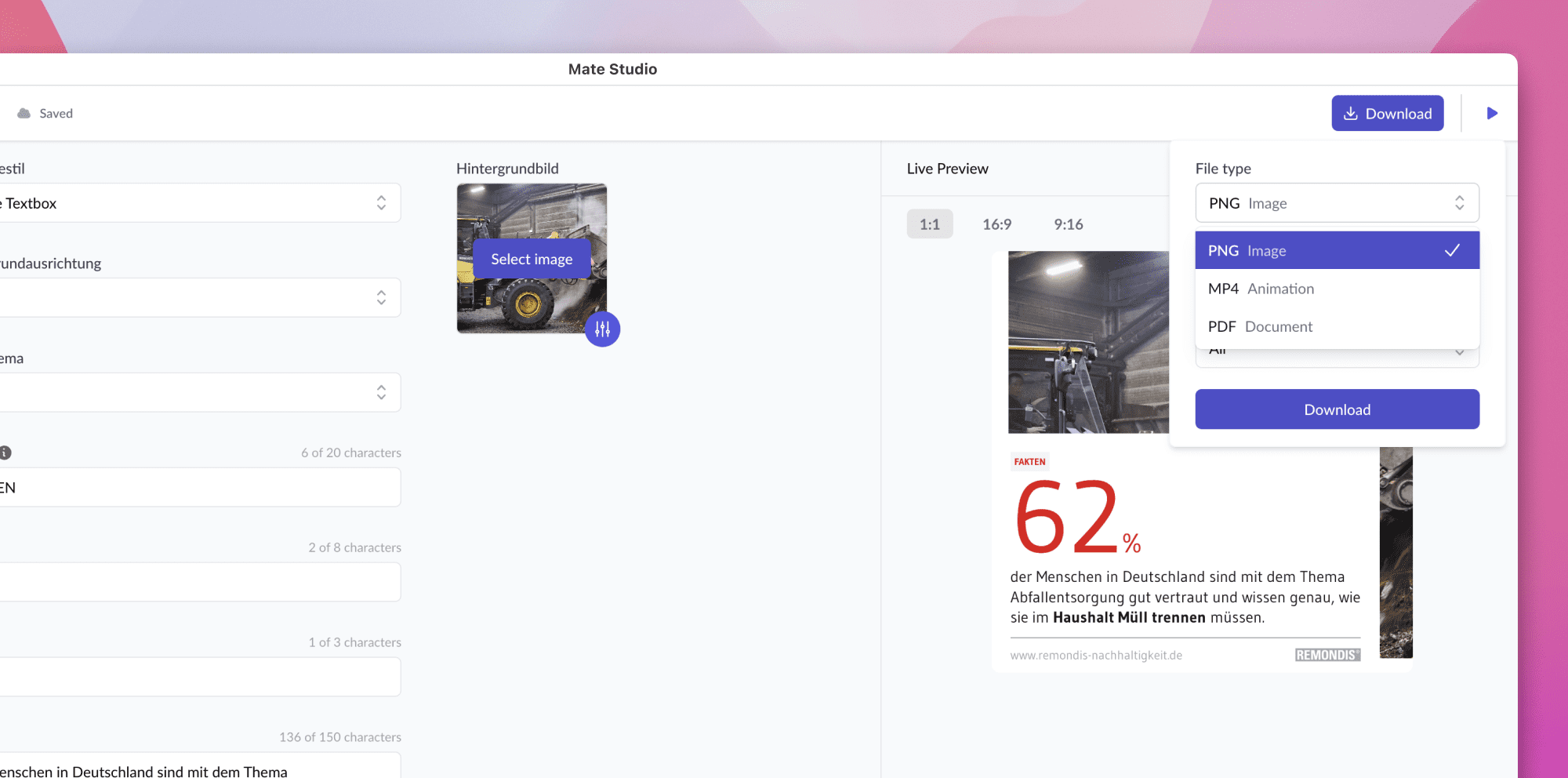Click the play preview icon
The image size is (1568, 778).
coord(1492,113)
